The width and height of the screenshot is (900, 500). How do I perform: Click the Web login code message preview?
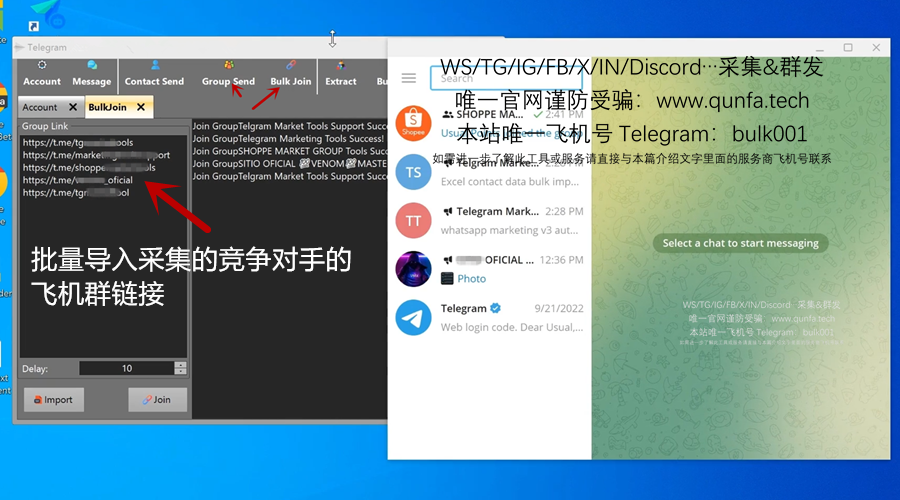(512, 327)
